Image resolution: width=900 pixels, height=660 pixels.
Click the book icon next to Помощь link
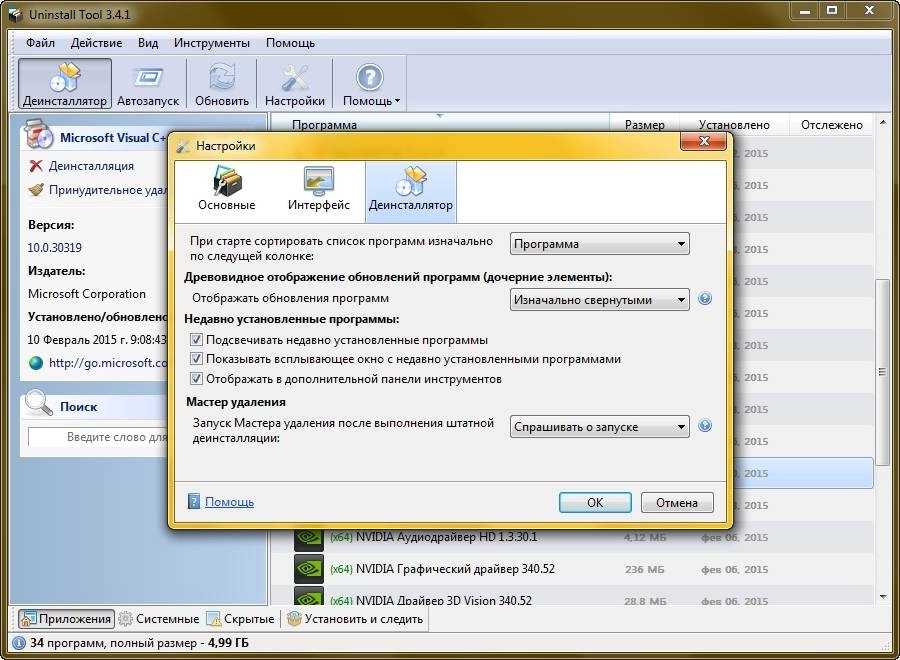tap(194, 501)
